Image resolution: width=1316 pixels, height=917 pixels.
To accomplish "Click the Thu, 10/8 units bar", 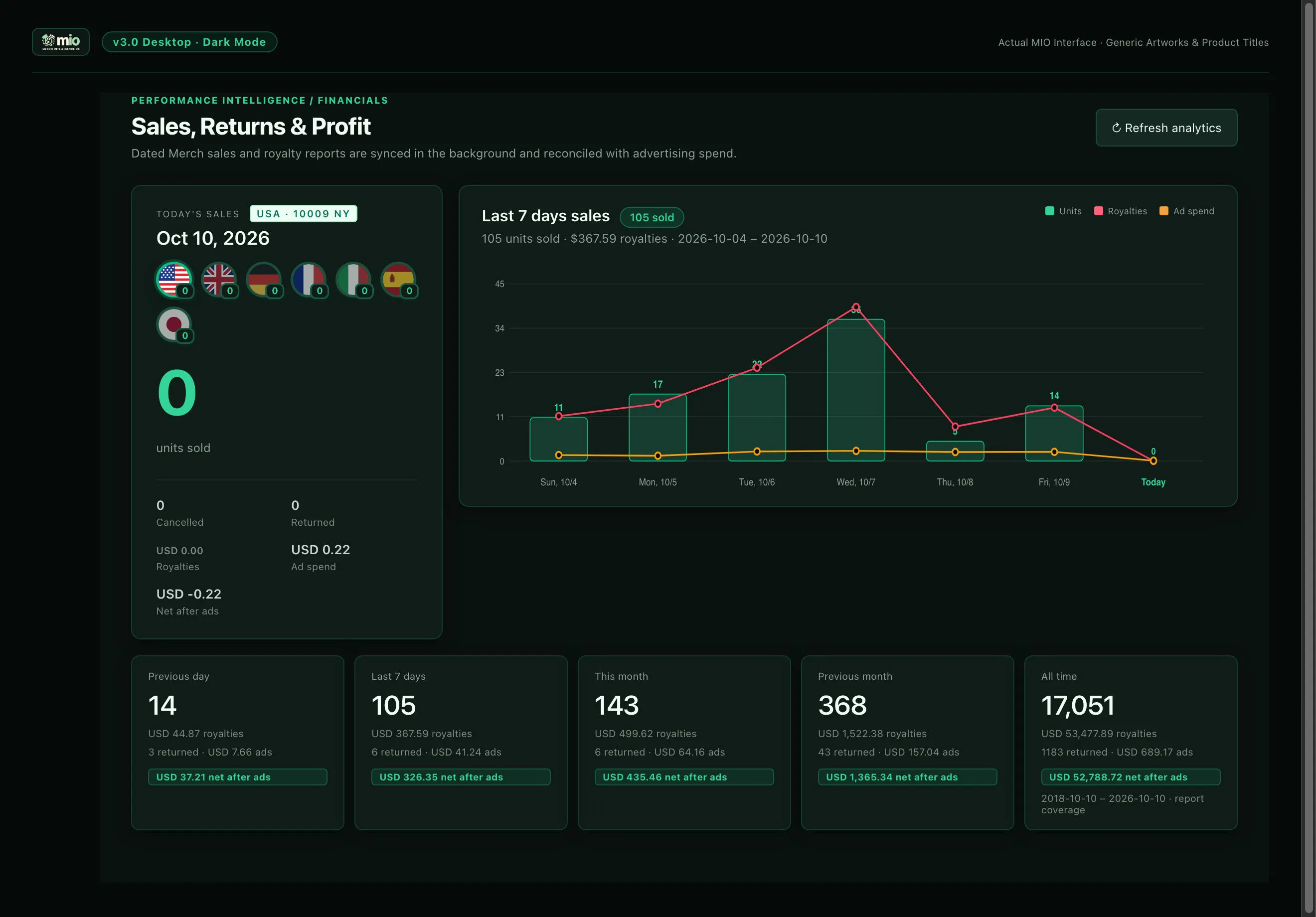I will (955, 451).
